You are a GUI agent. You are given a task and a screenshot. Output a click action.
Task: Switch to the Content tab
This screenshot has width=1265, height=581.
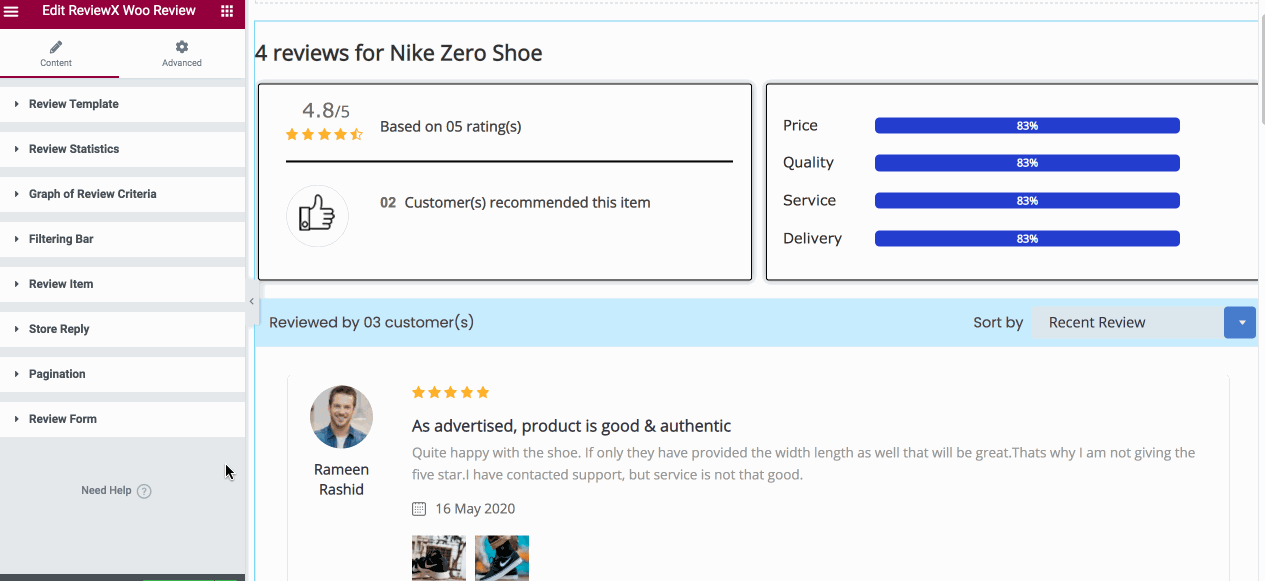click(56, 54)
